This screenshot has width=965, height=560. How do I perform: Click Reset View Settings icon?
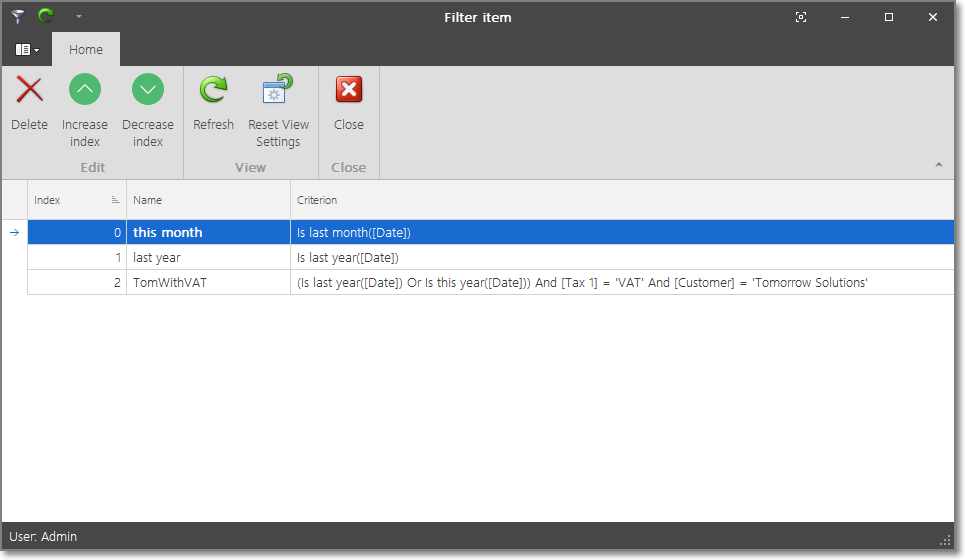click(x=278, y=89)
